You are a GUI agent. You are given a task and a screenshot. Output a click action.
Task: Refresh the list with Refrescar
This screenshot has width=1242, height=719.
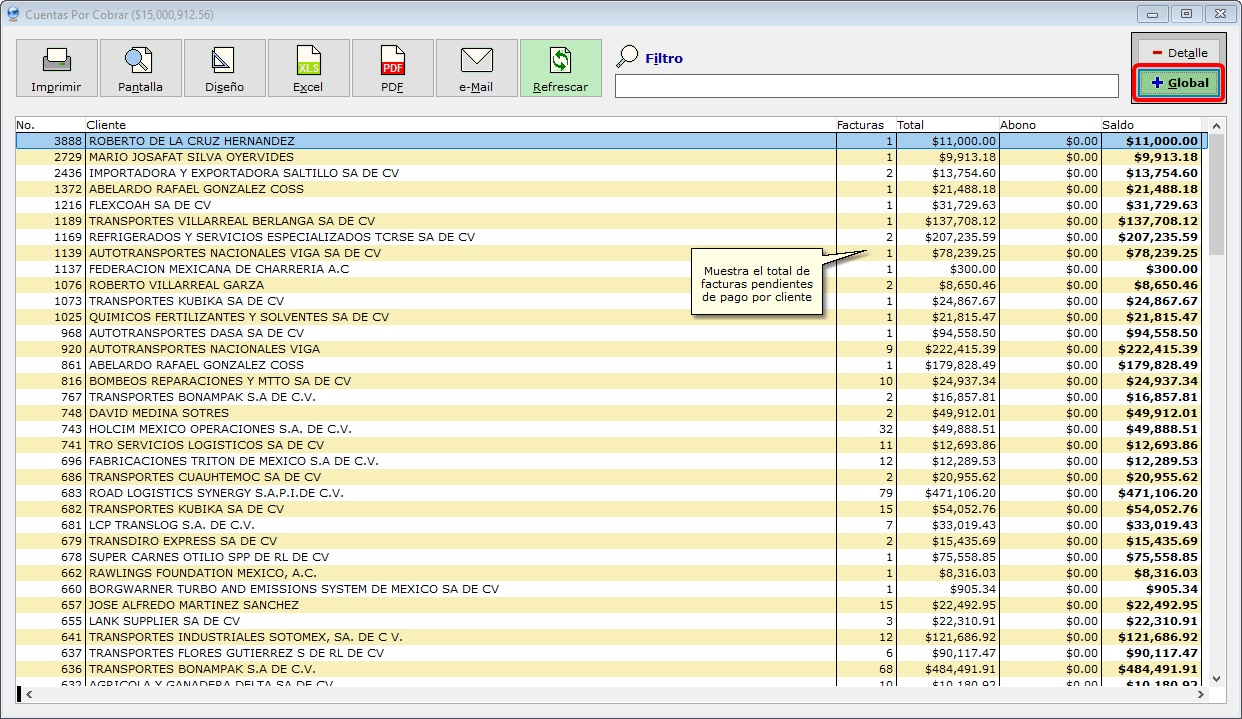pyautogui.click(x=560, y=68)
